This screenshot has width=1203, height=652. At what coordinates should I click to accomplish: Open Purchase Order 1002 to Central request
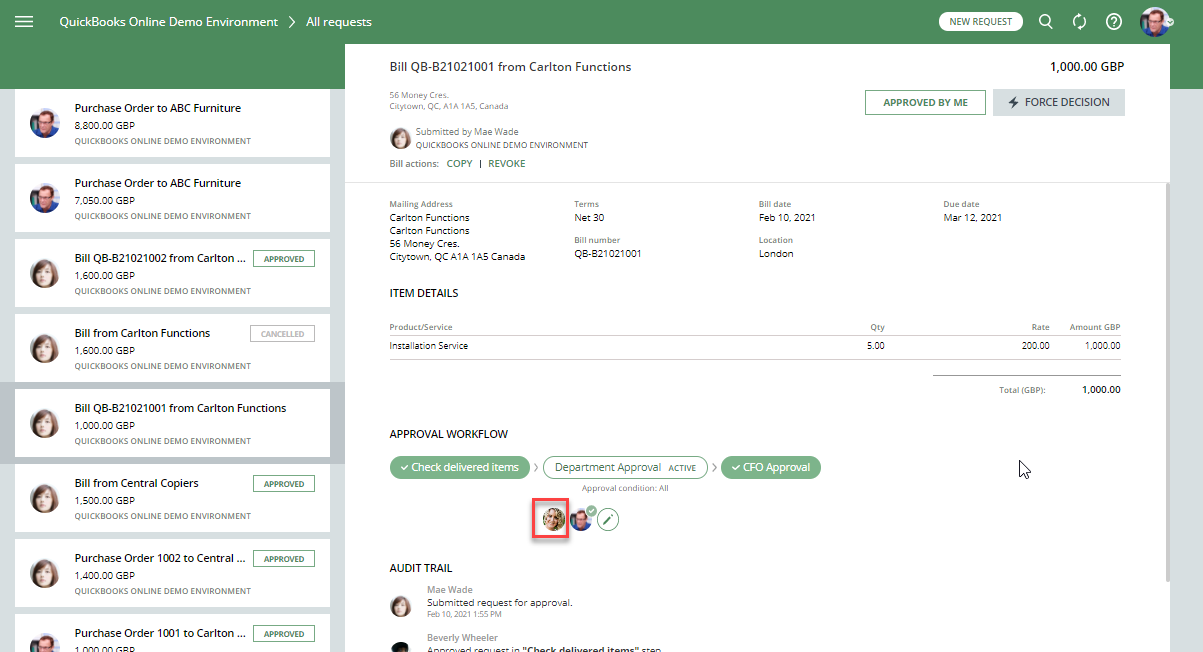(172, 573)
